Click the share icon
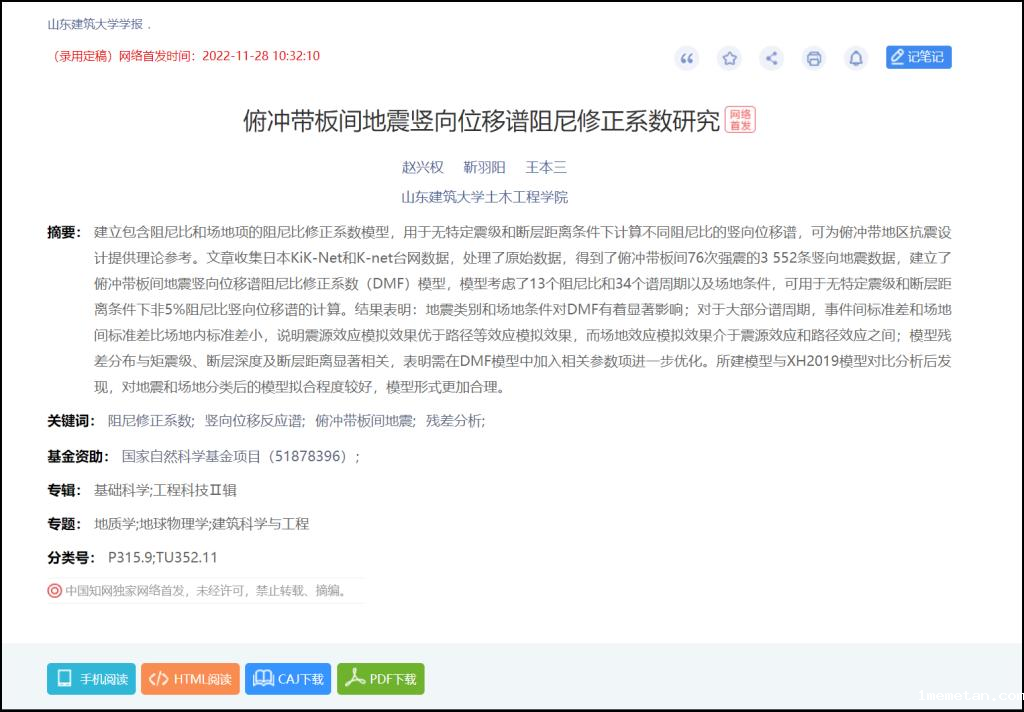The width and height of the screenshot is (1024, 712). point(771,58)
